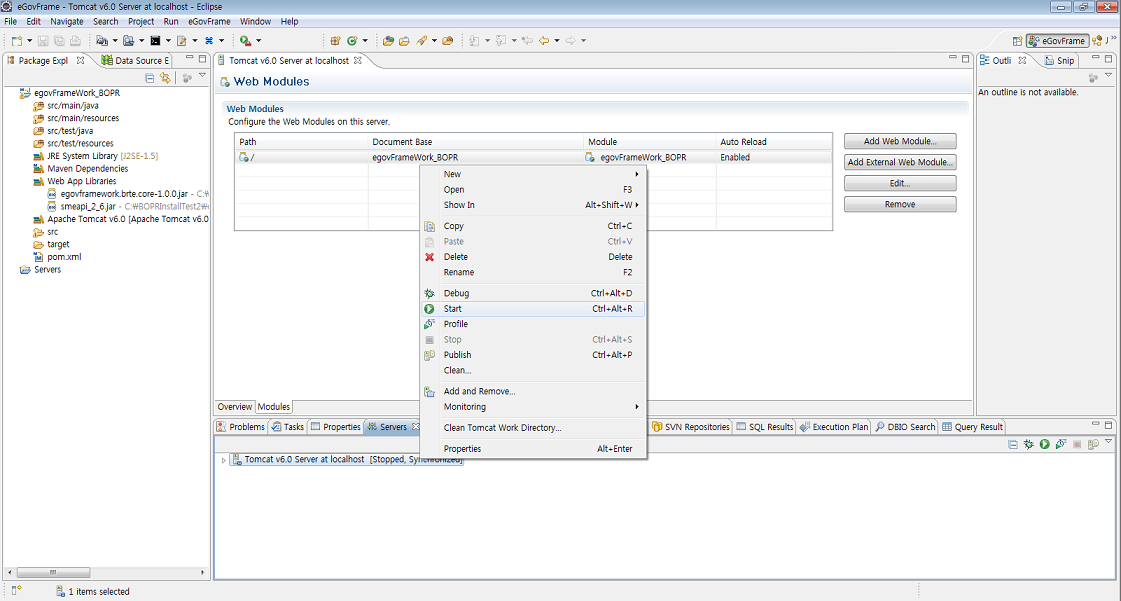The image size is (1121, 601).
Task: Choose Start from the context menu
Action: click(453, 309)
